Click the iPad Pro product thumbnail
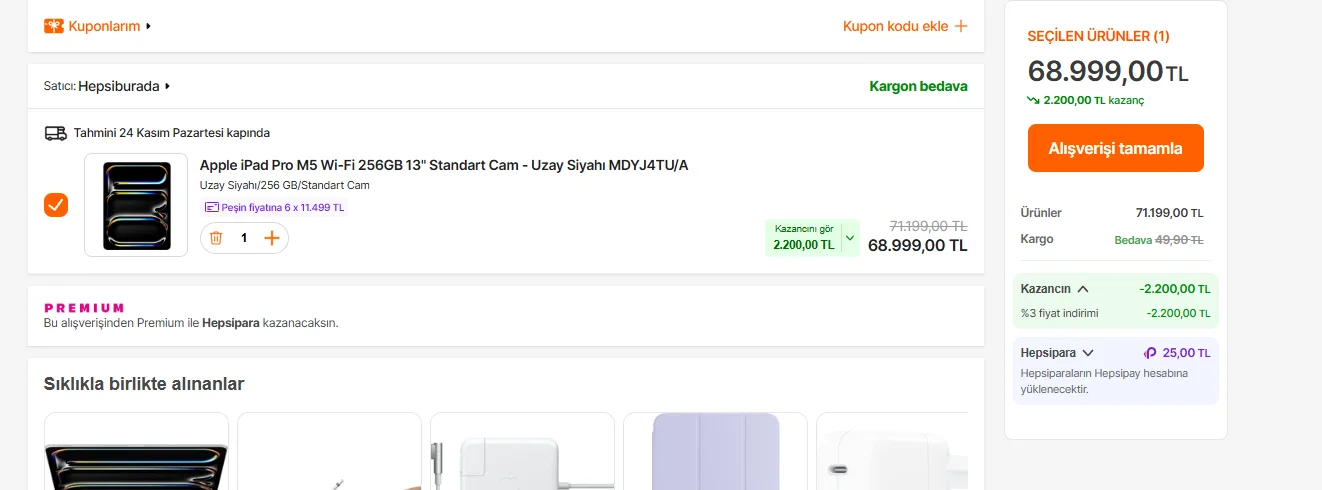Viewport: 1322px width, 490px height. coord(136,205)
